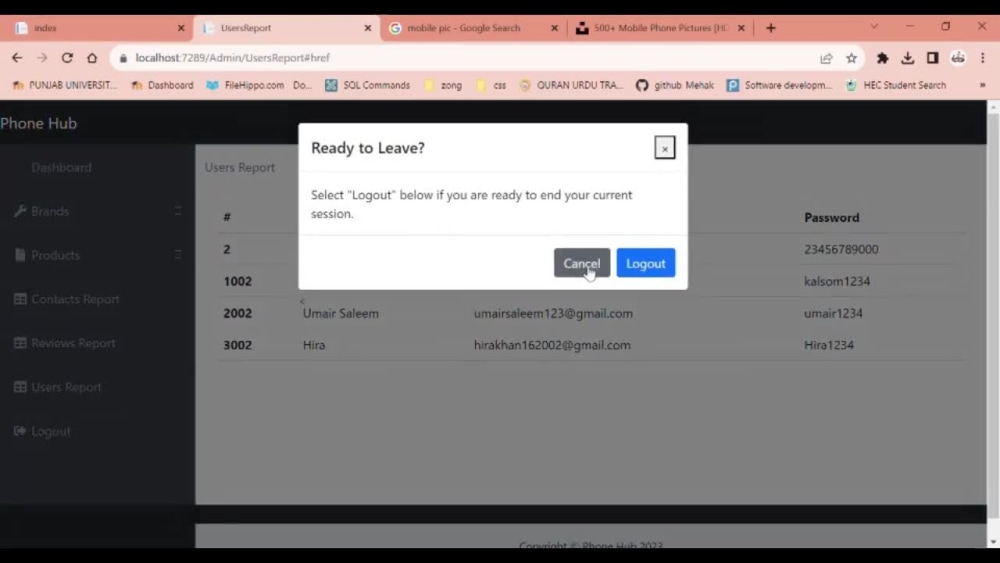Screen dimensions: 1000x563
Task: Close the 500+ Mobile Phone Pictures tab
Action: click(741, 28)
